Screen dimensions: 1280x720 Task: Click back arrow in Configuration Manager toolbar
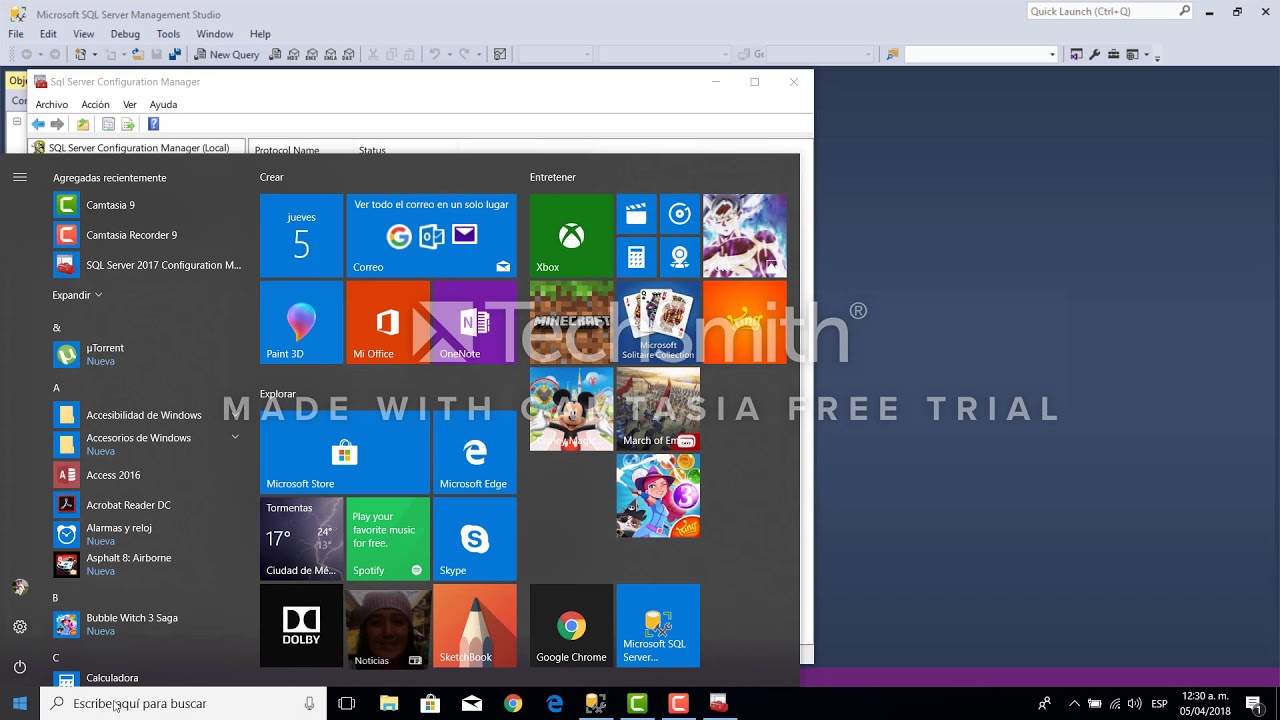pos(38,124)
